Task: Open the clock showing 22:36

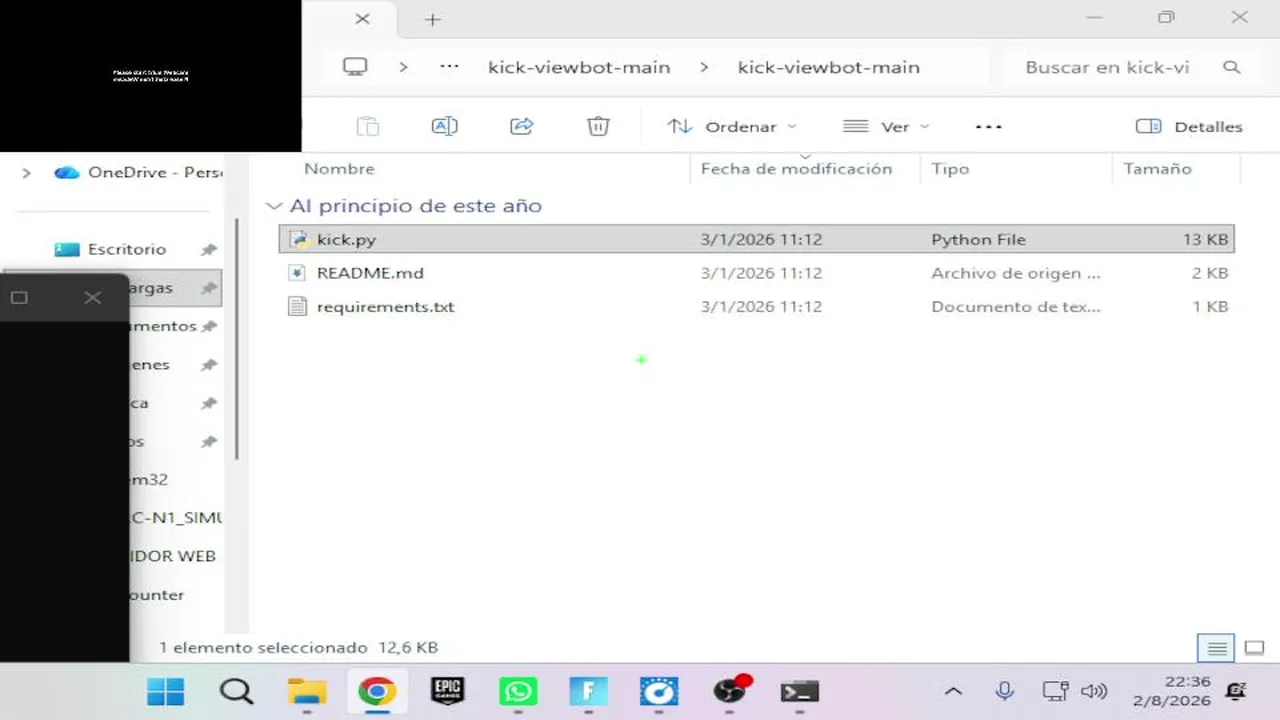Action: tap(1172, 691)
